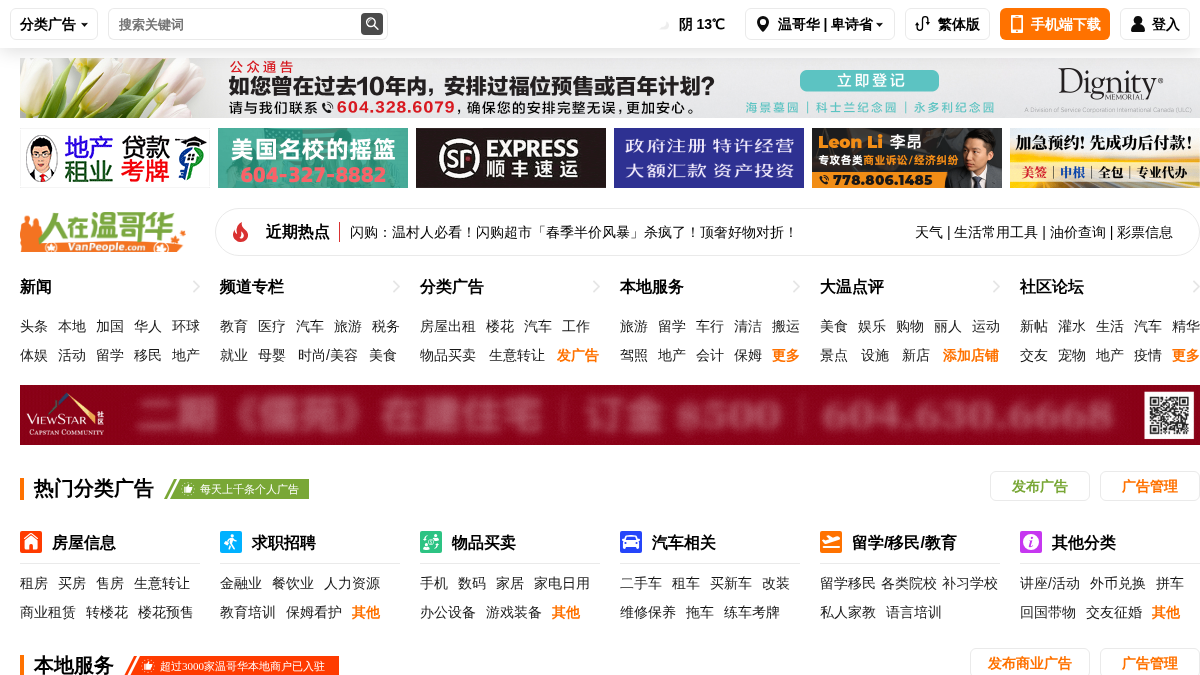
Task: Open the ViewStar banner ad
Action: 610,415
